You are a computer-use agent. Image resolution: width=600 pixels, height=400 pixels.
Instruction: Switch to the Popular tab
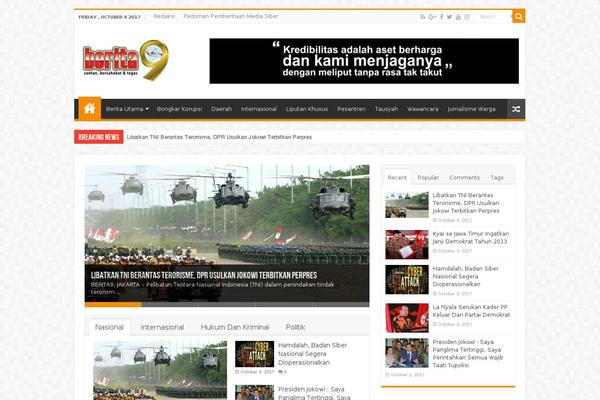[428, 178]
